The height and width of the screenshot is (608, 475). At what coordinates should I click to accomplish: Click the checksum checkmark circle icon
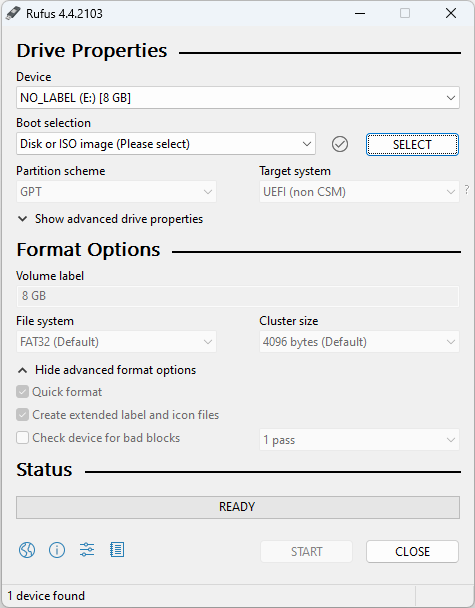(x=340, y=144)
